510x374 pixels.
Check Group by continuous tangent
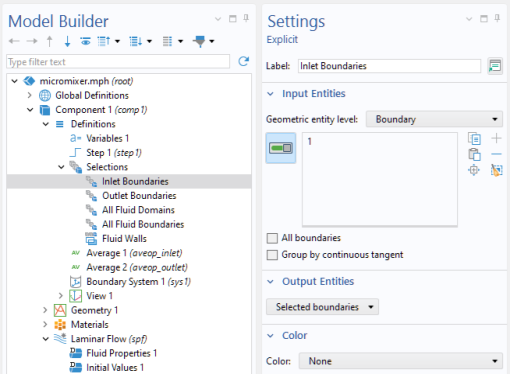pyautogui.click(x=272, y=255)
